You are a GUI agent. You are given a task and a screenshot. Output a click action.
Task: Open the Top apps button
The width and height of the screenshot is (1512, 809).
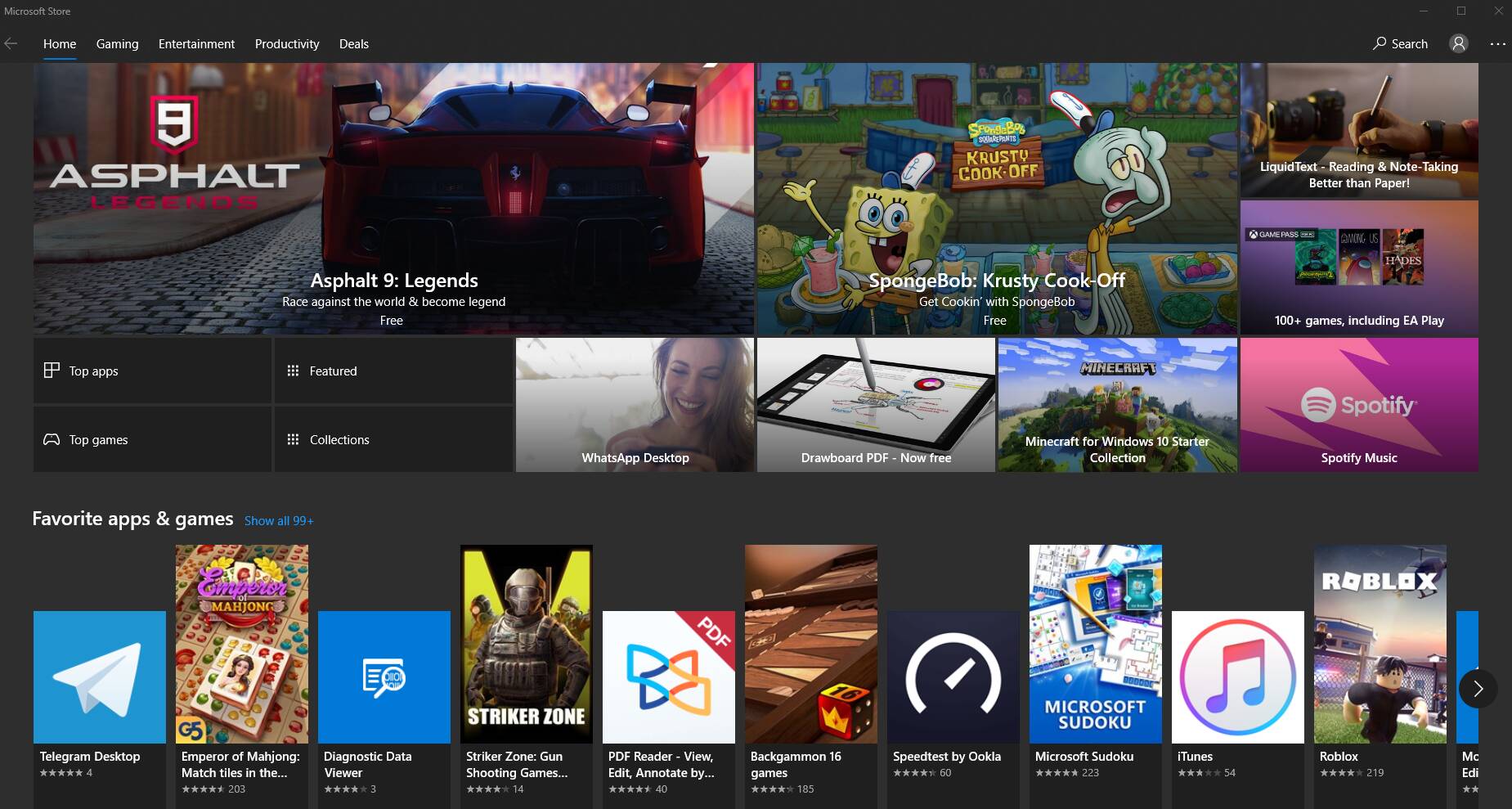[152, 371]
